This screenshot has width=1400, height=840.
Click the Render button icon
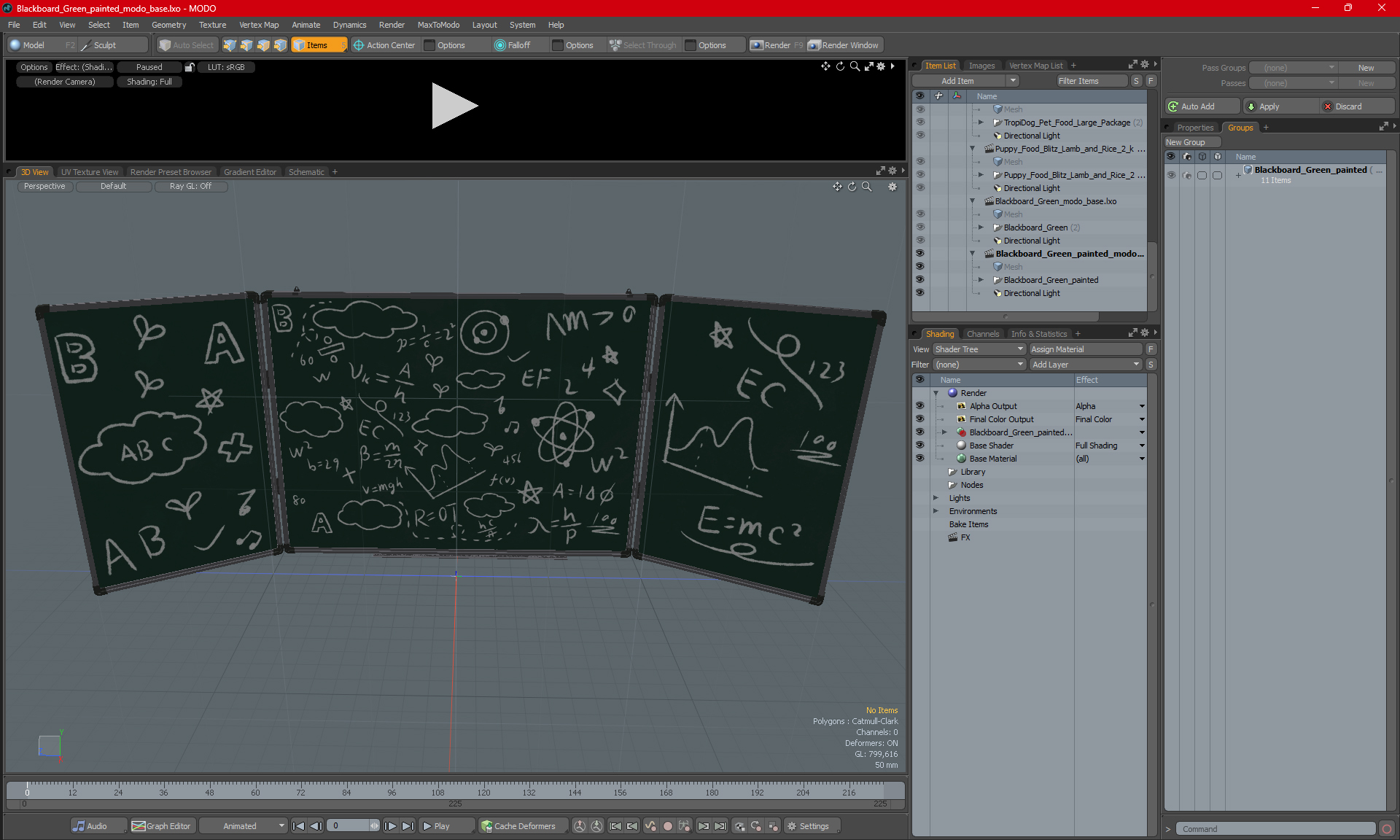click(758, 45)
